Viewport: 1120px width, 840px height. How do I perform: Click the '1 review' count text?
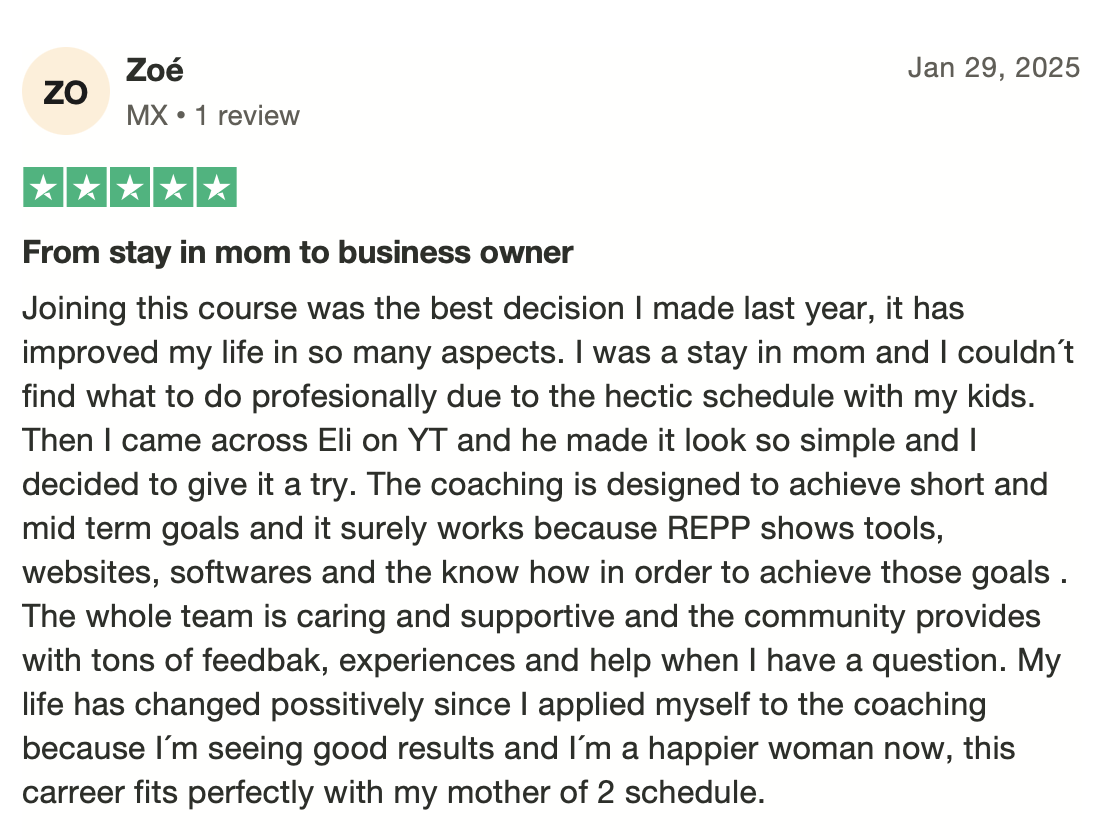click(247, 115)
